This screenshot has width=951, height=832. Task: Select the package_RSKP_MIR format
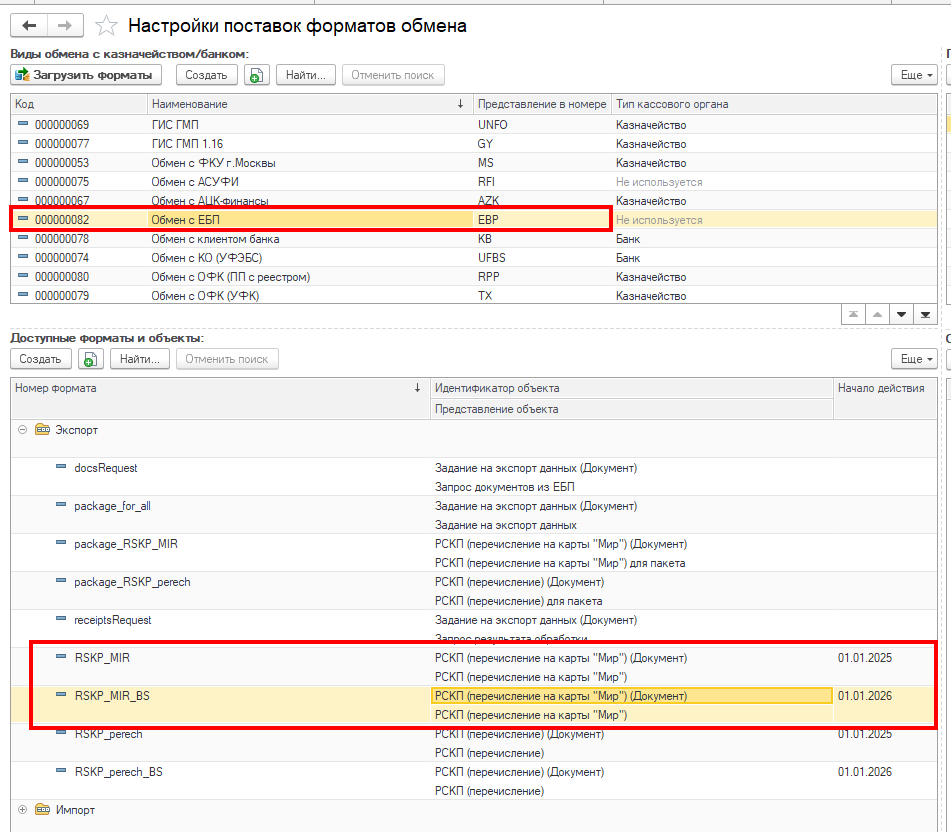474,553
